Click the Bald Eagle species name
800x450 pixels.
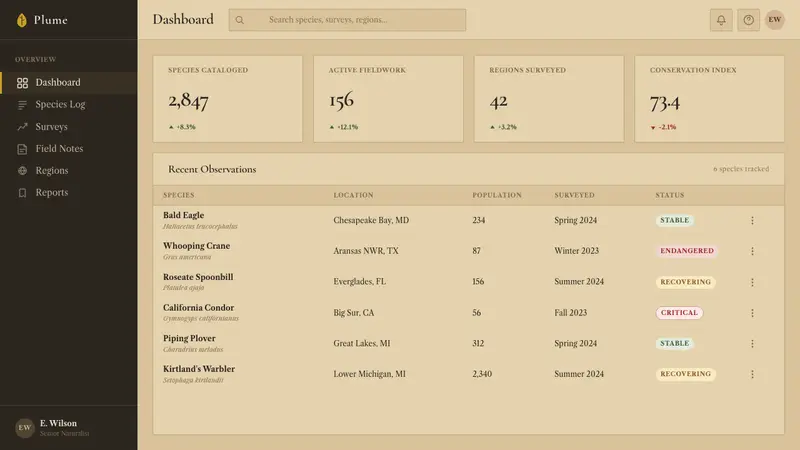click(183, 215)
